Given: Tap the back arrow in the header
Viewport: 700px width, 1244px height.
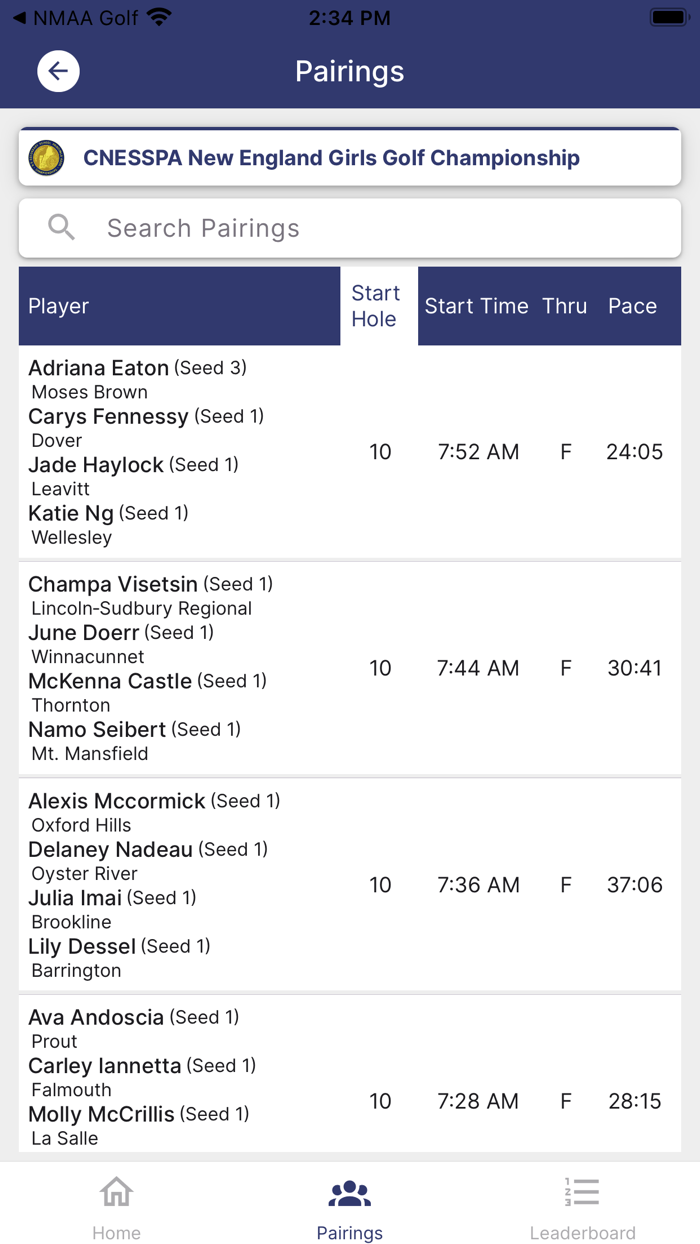Looking at the screenshot, I should (57, 71).
